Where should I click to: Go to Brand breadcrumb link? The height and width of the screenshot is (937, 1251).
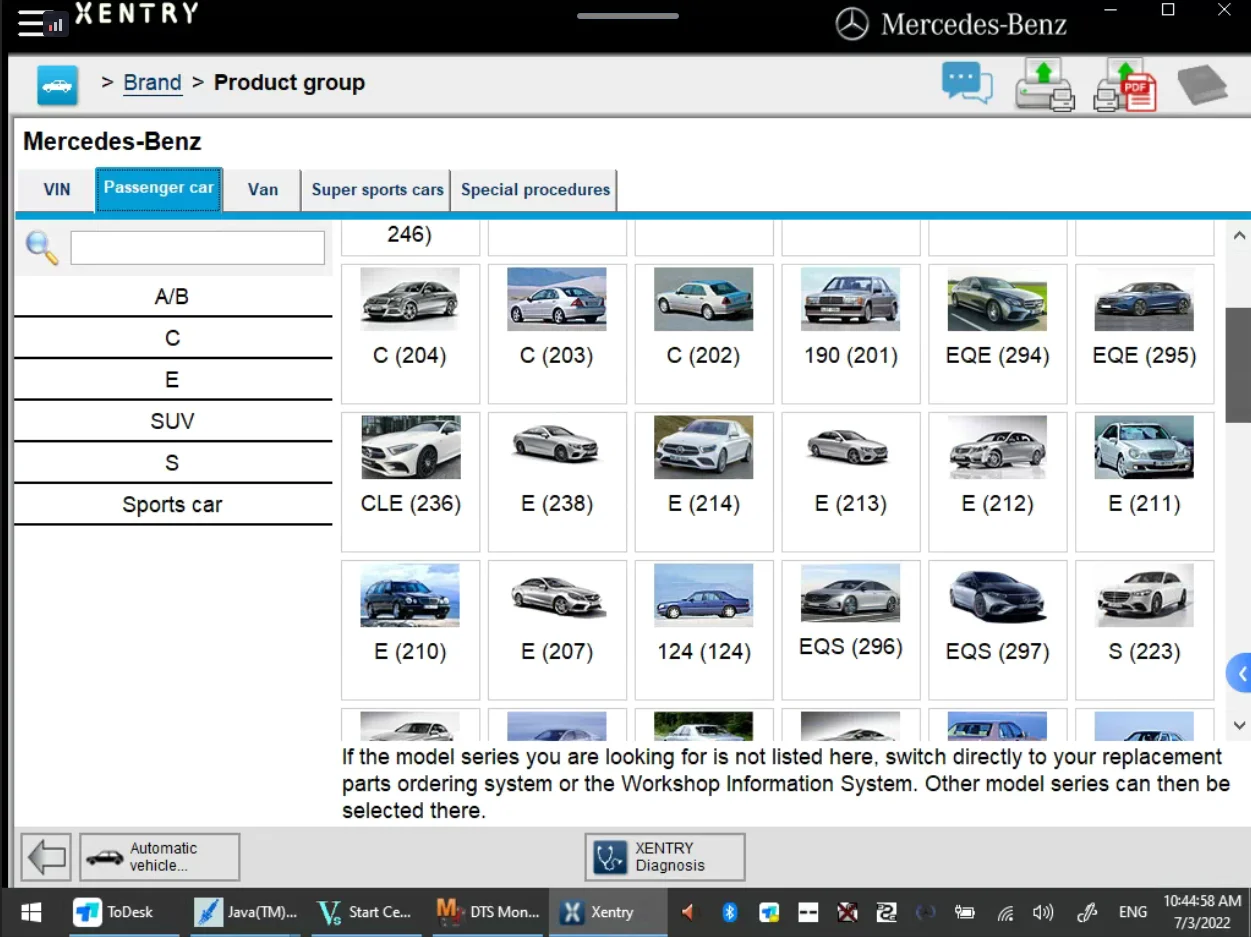coord(152,83)
